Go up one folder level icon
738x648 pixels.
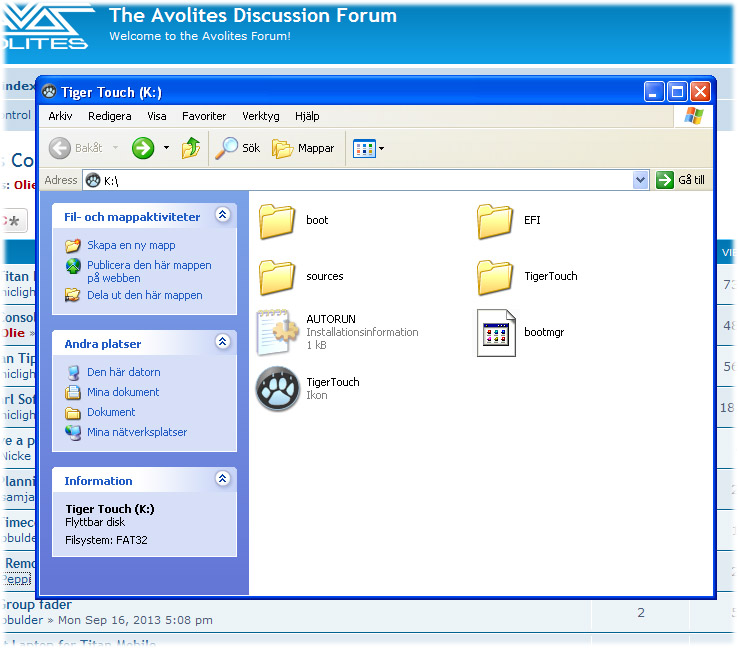tap(191, 148)
